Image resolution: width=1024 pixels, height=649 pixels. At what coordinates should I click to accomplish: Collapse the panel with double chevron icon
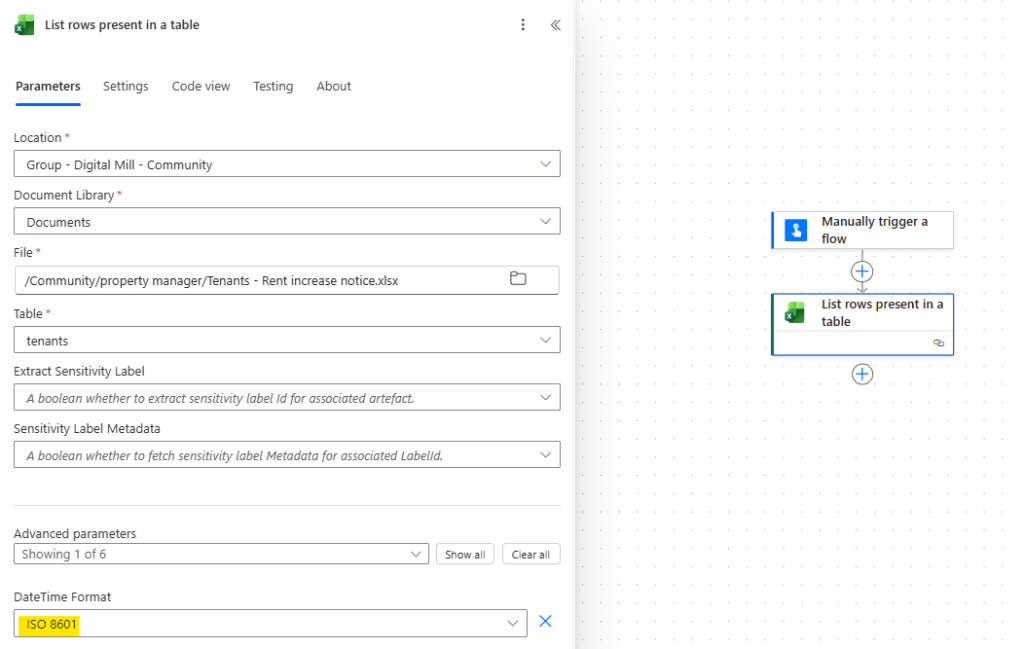coord(555,25)
